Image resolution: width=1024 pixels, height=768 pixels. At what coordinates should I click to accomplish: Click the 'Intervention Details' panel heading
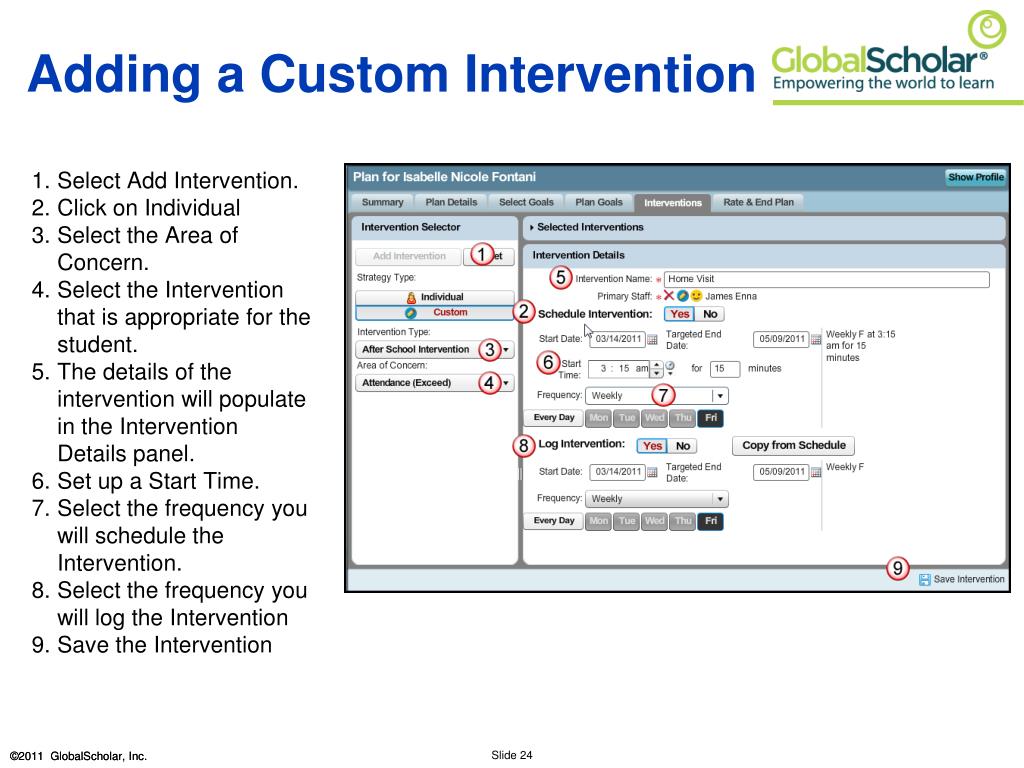[x=578, y=255]
